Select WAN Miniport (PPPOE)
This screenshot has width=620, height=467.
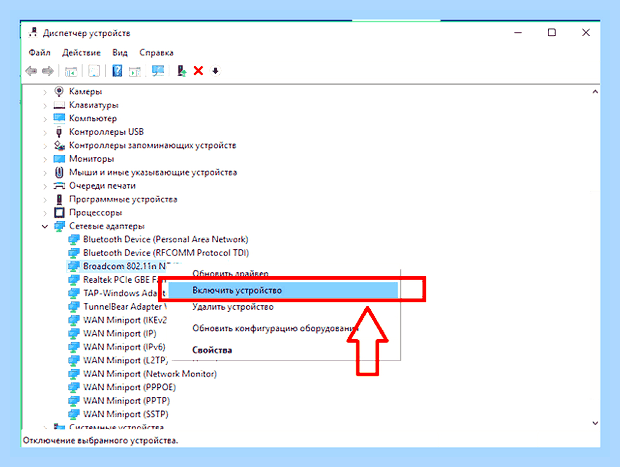coord(129,387)
